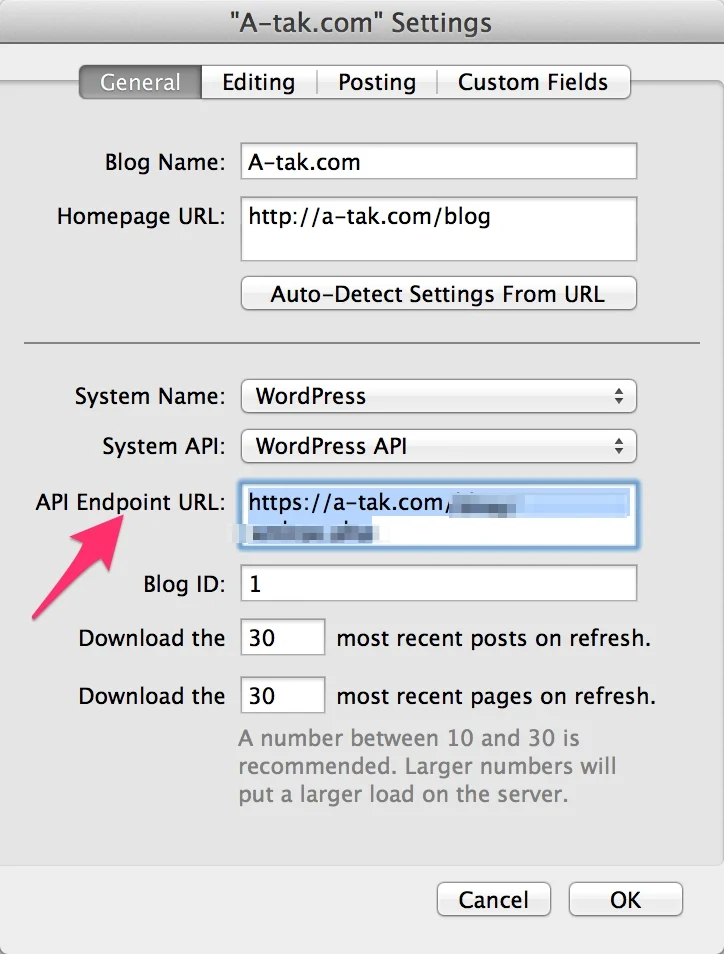
Task: Click the recent posts count field
Action: tap(283, 638)
